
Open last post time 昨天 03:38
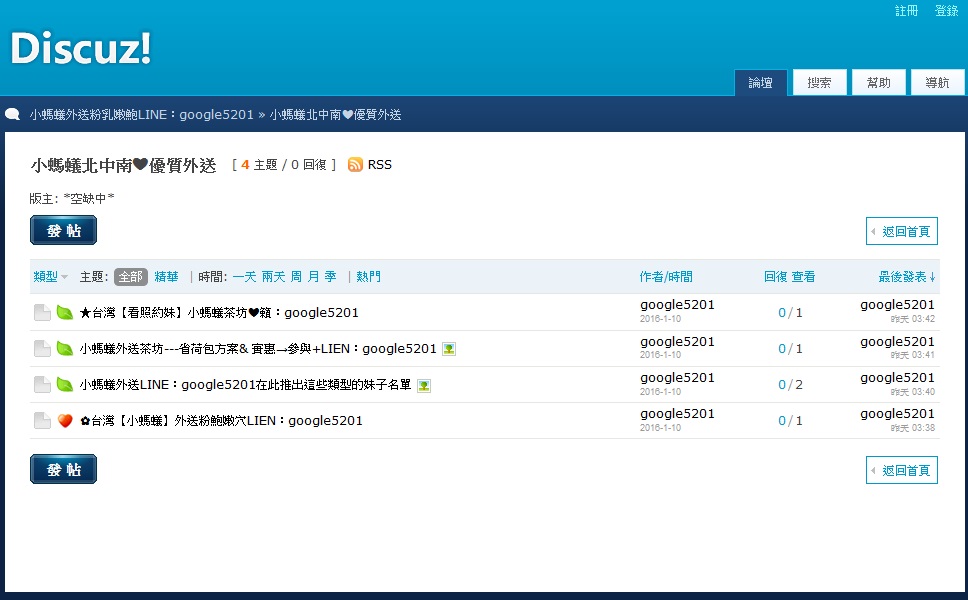coord(912,427)
